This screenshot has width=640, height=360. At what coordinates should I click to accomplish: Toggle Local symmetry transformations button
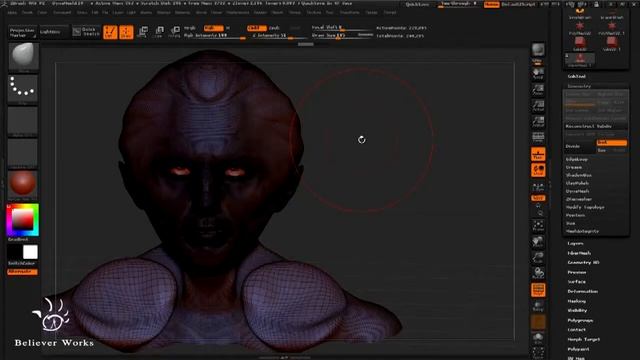[x=538, y=170]
